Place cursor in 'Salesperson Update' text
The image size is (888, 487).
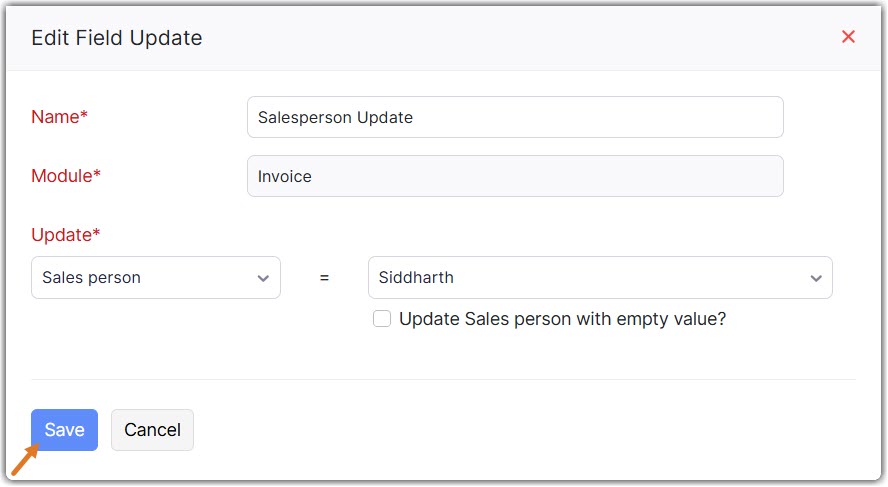335,117
